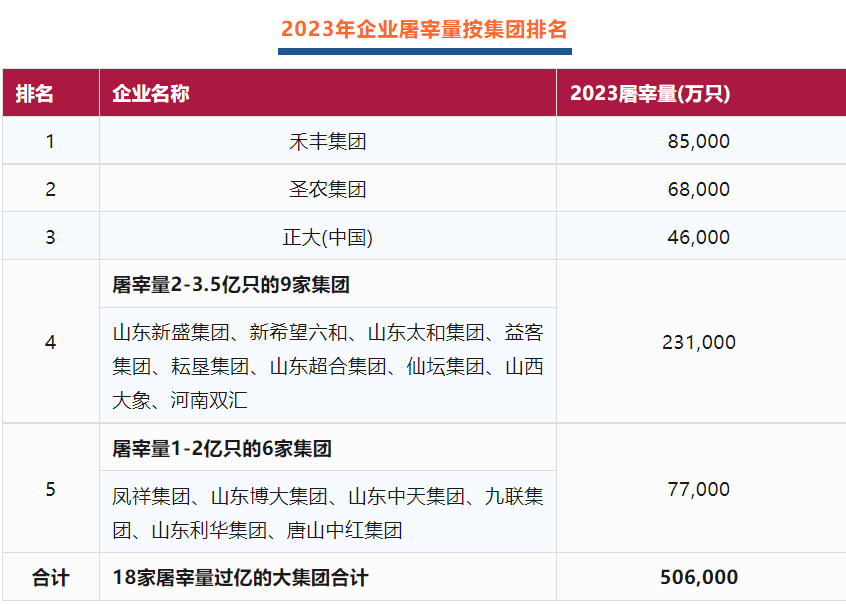Click the value 231,000
Image resolution: width=846 pixels, height=604 pixels.
699,342
